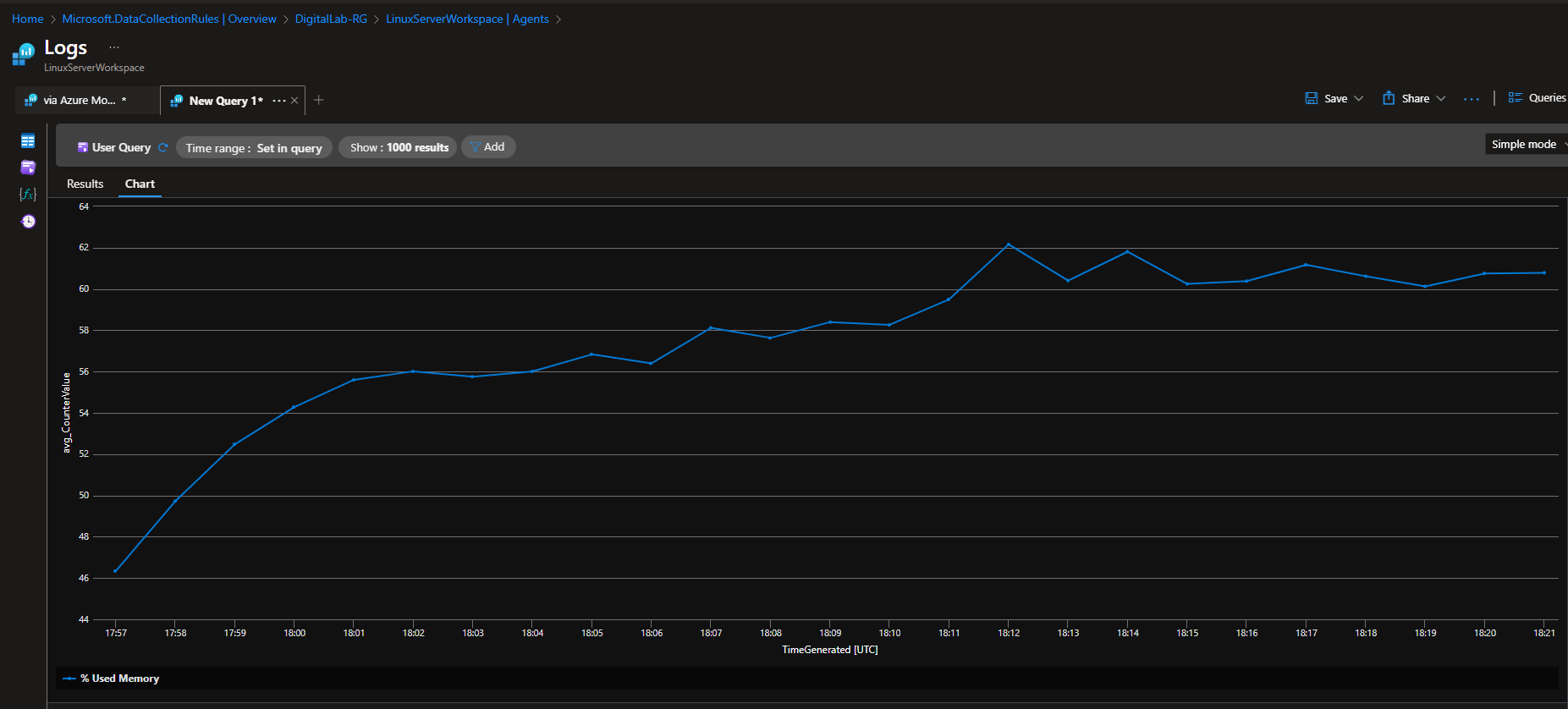Viewport: 1568px width, 709px height.
Task: Open the Tables sidebar icon
Action: [28, 141]
